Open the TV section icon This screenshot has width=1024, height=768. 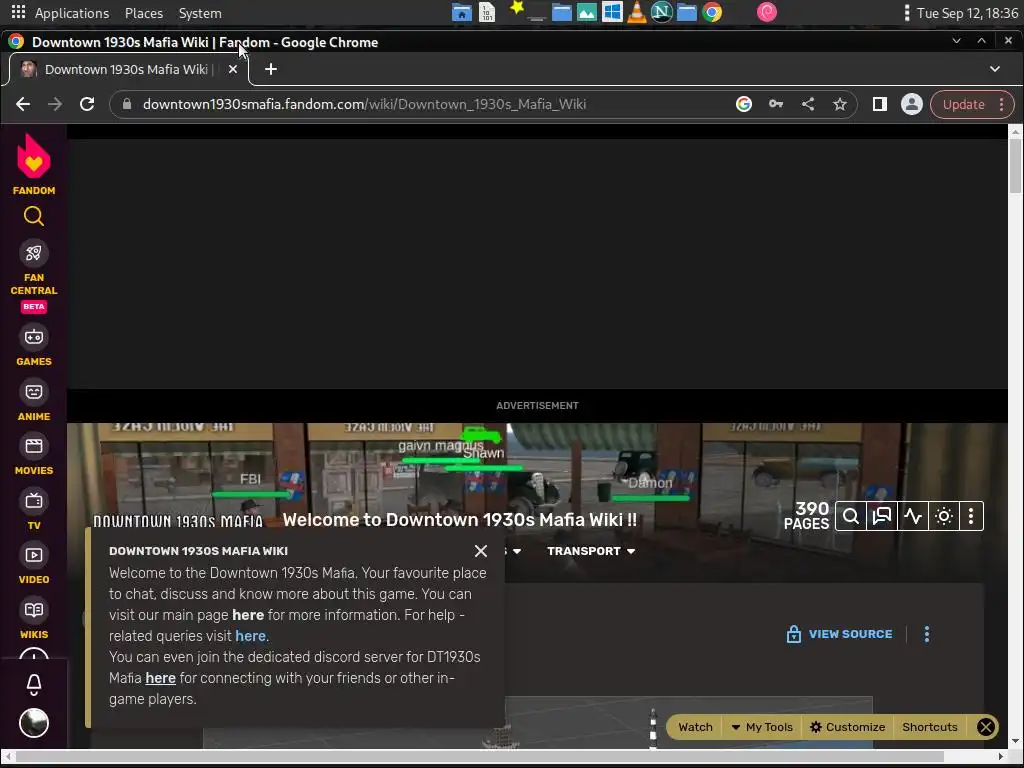(34, 502)
